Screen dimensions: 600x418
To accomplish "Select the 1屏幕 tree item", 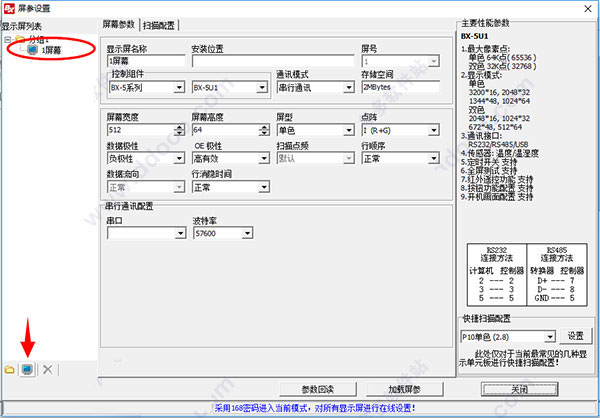I will [51, 50].
